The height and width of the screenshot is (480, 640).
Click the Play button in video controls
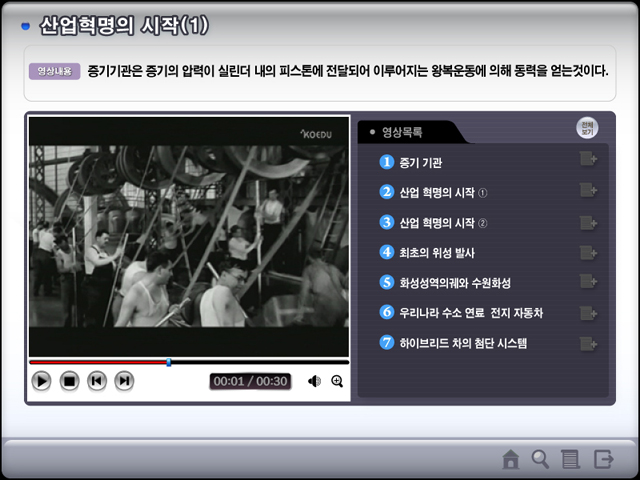41,380
